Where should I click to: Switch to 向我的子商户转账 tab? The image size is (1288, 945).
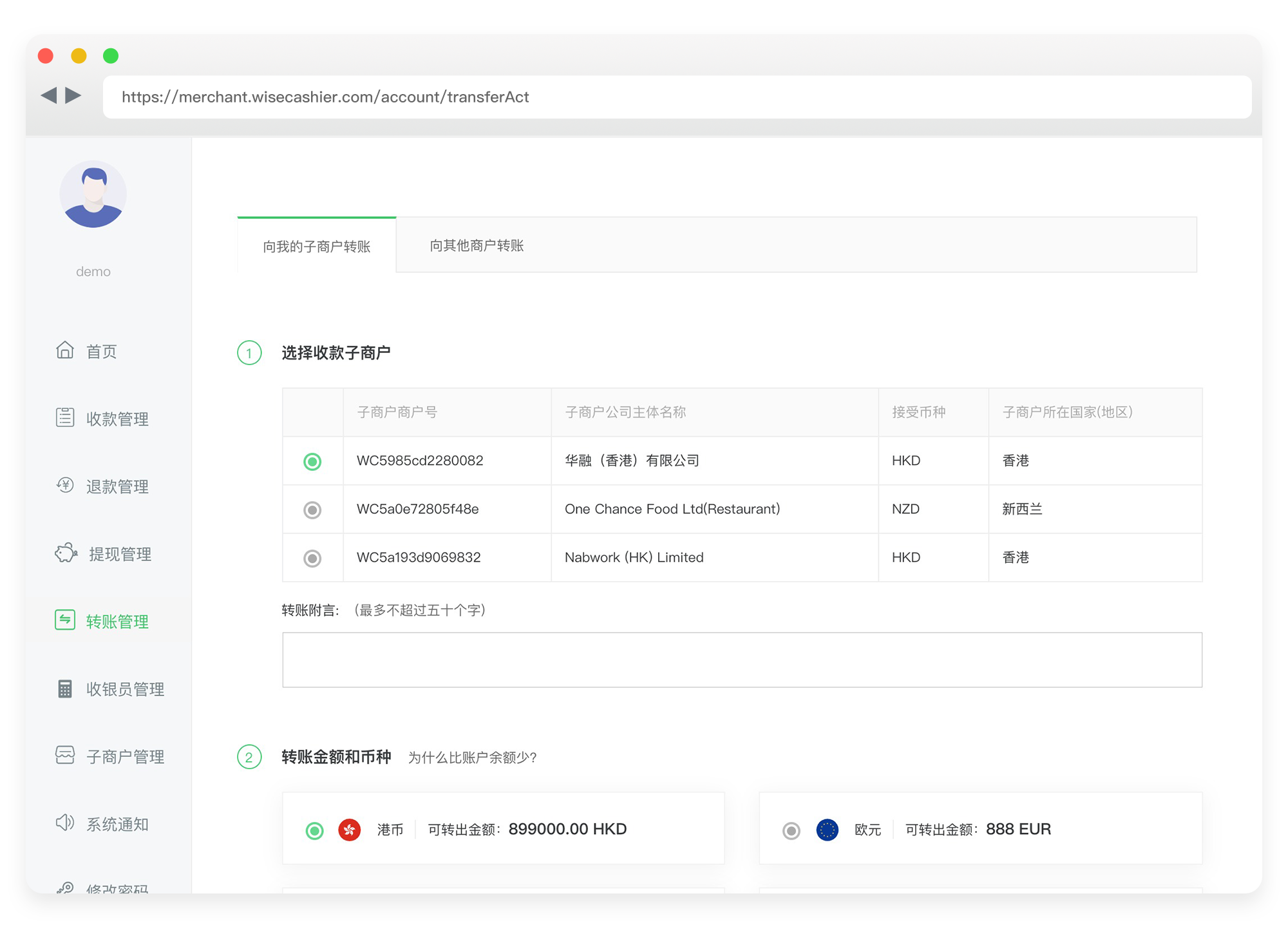[x=316, y=245]
